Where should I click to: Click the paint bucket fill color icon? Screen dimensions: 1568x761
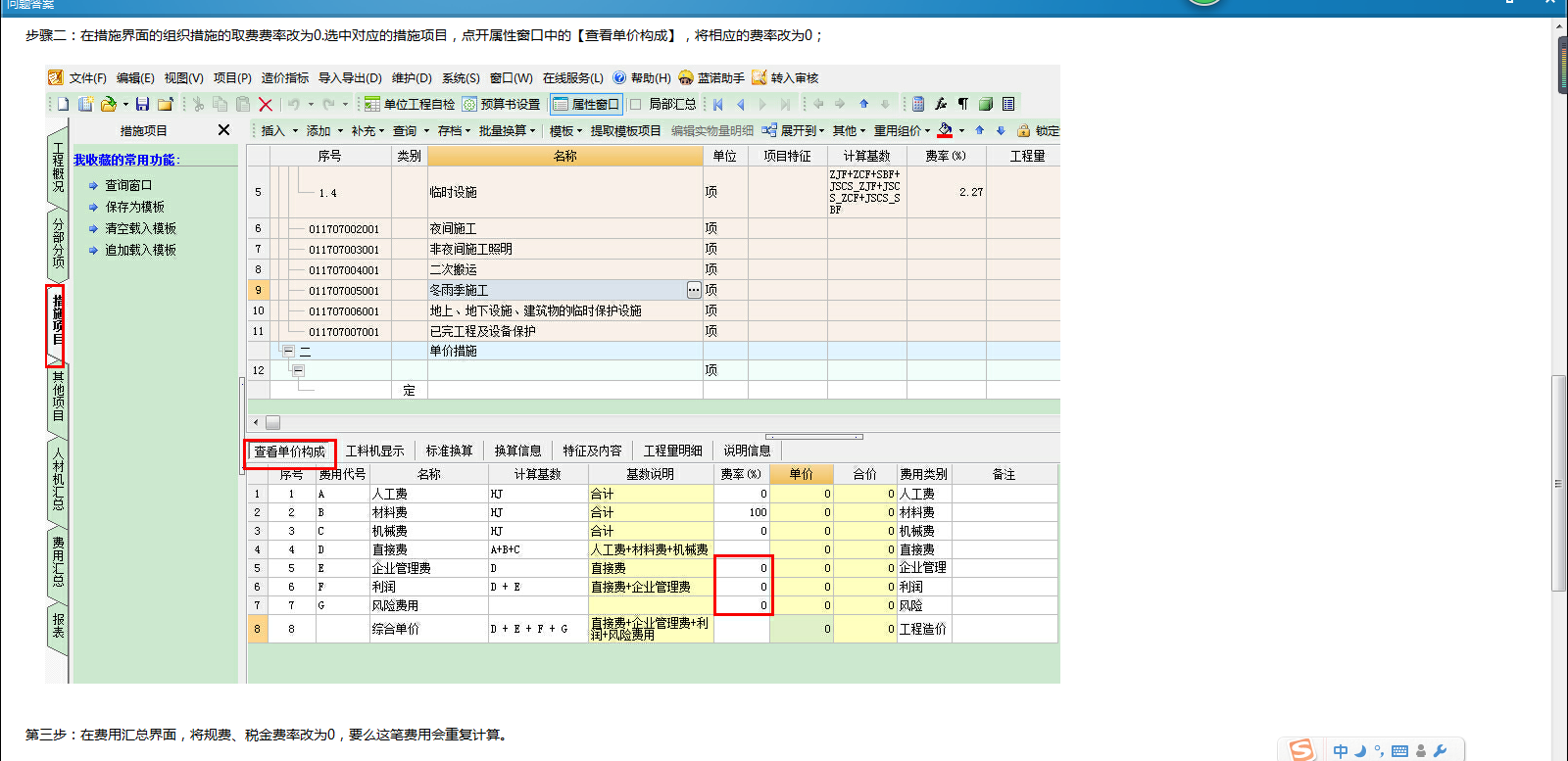pos(945,130)
